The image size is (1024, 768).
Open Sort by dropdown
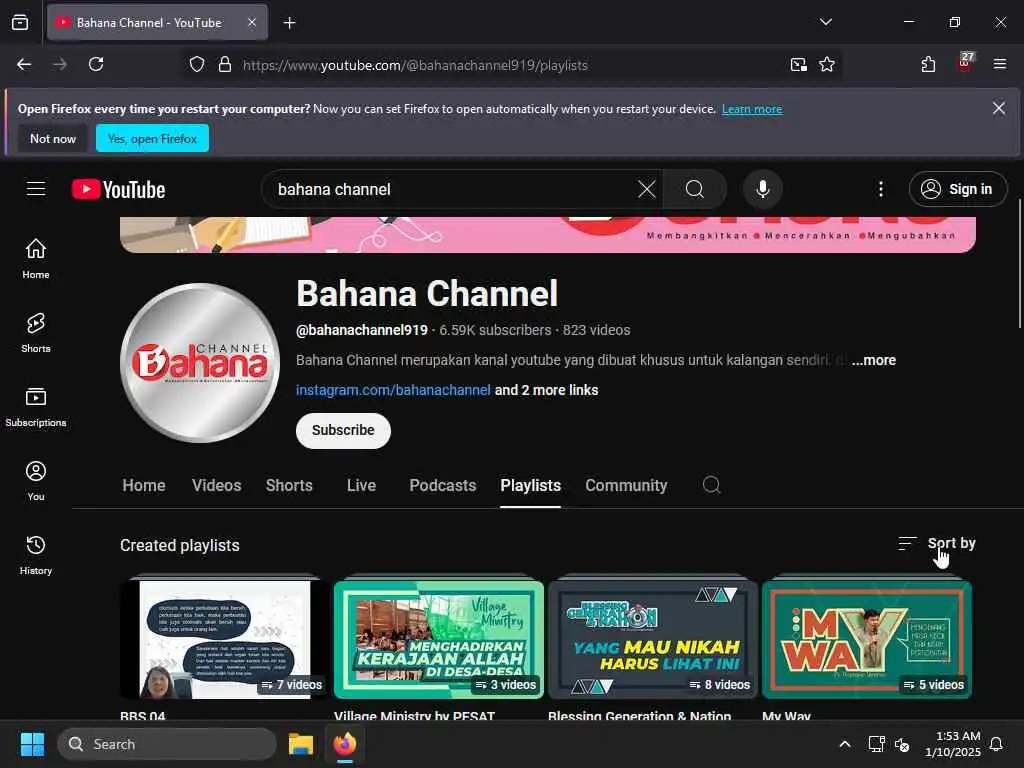936,543
